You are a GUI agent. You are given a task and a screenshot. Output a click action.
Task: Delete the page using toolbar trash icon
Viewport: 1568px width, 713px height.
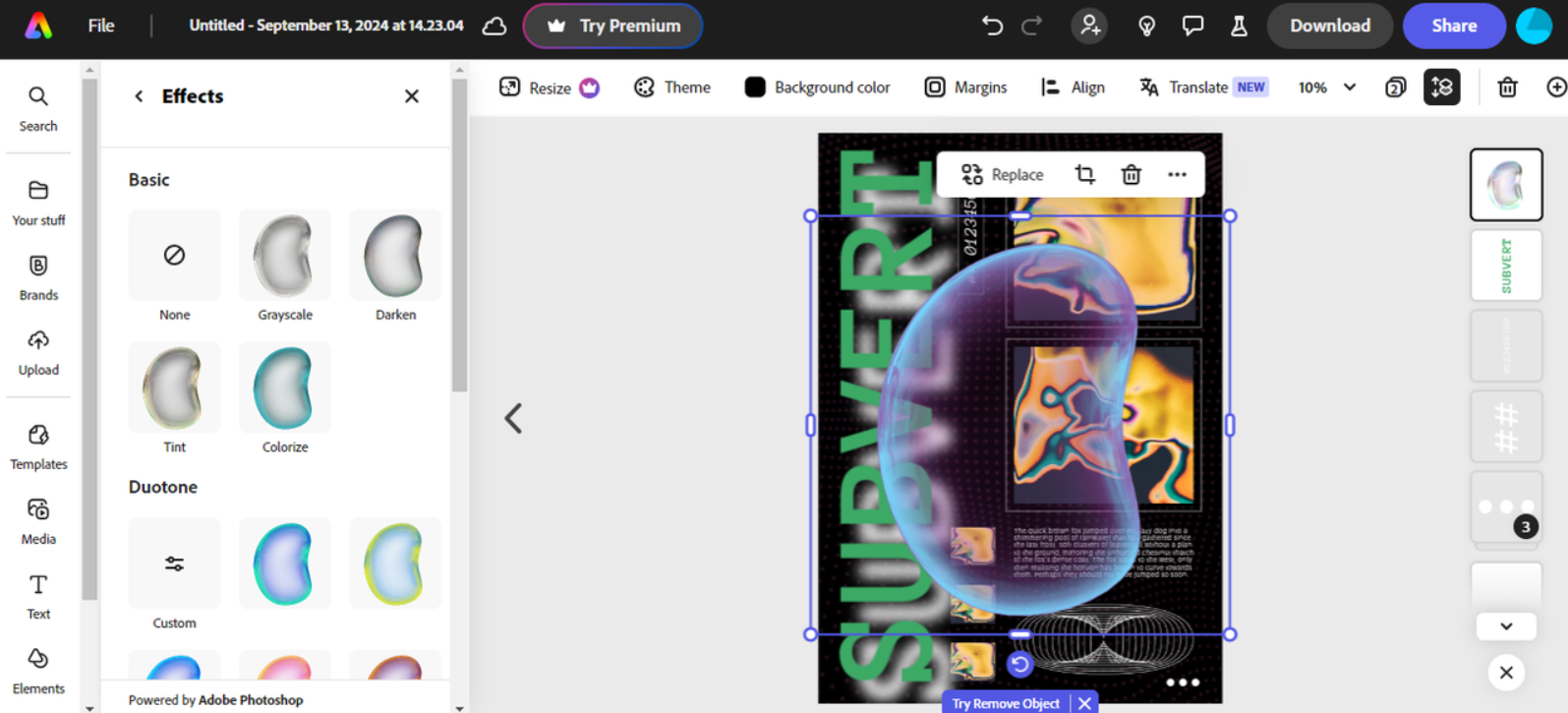click(x=1507, y=88)
